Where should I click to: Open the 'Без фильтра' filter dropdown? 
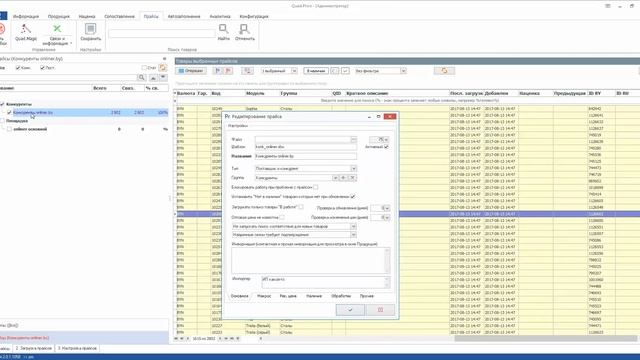coord(403,71)
